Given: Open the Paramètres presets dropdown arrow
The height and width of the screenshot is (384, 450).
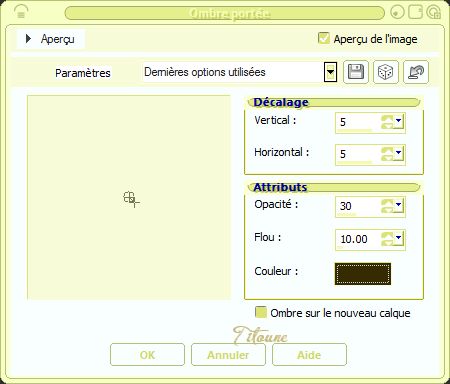Looking at the screenshot, I should tap(330, 72).
